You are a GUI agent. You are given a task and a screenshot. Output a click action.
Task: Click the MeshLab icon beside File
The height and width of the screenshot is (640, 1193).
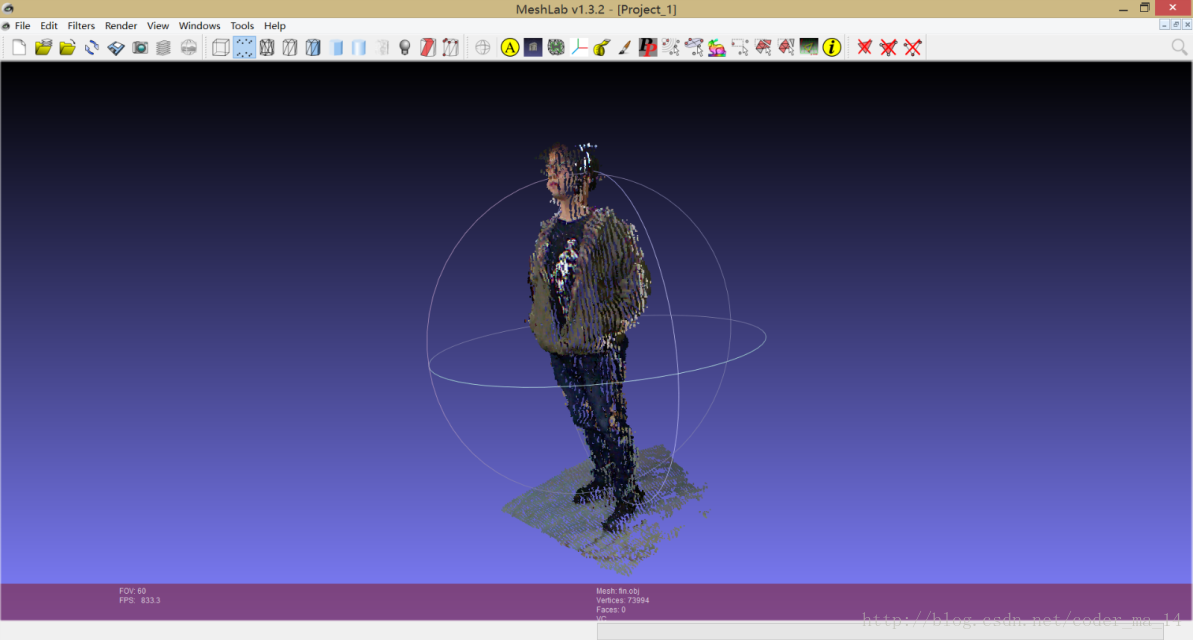pos(6,26)
